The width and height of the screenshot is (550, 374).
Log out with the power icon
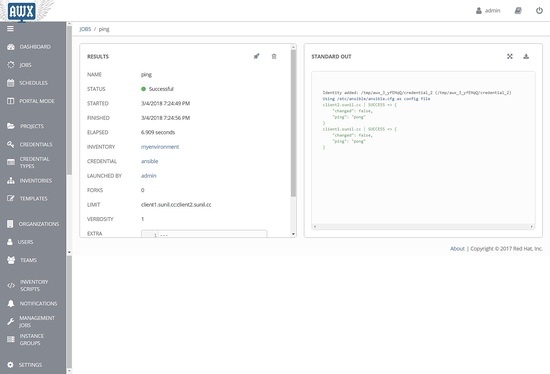(x=539, y=11)
